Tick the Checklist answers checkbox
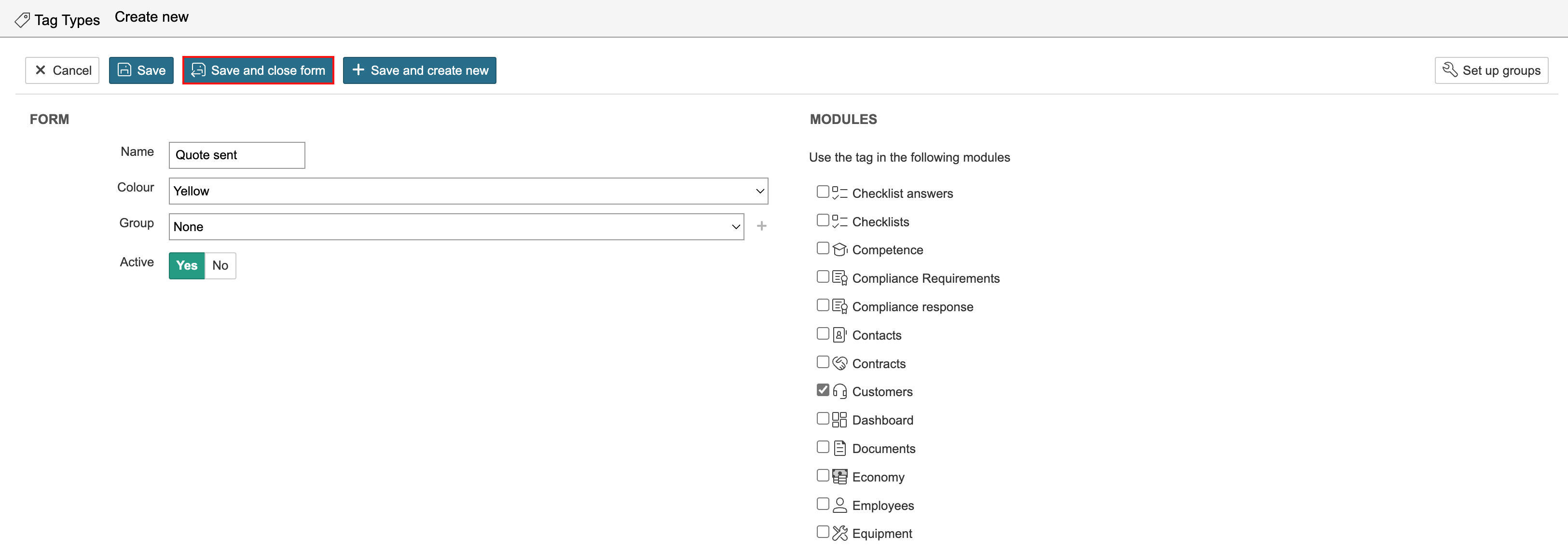 click(x=822, y=192)
